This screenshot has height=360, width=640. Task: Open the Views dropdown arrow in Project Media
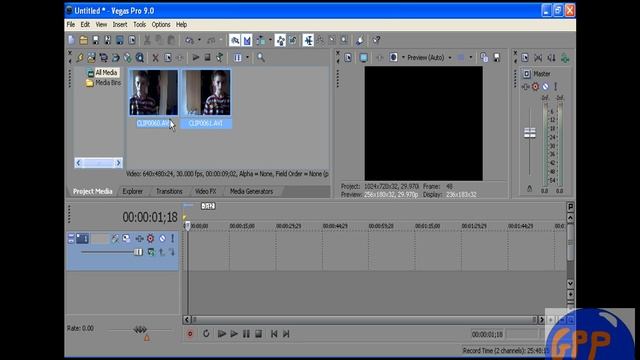pos(247,58)
